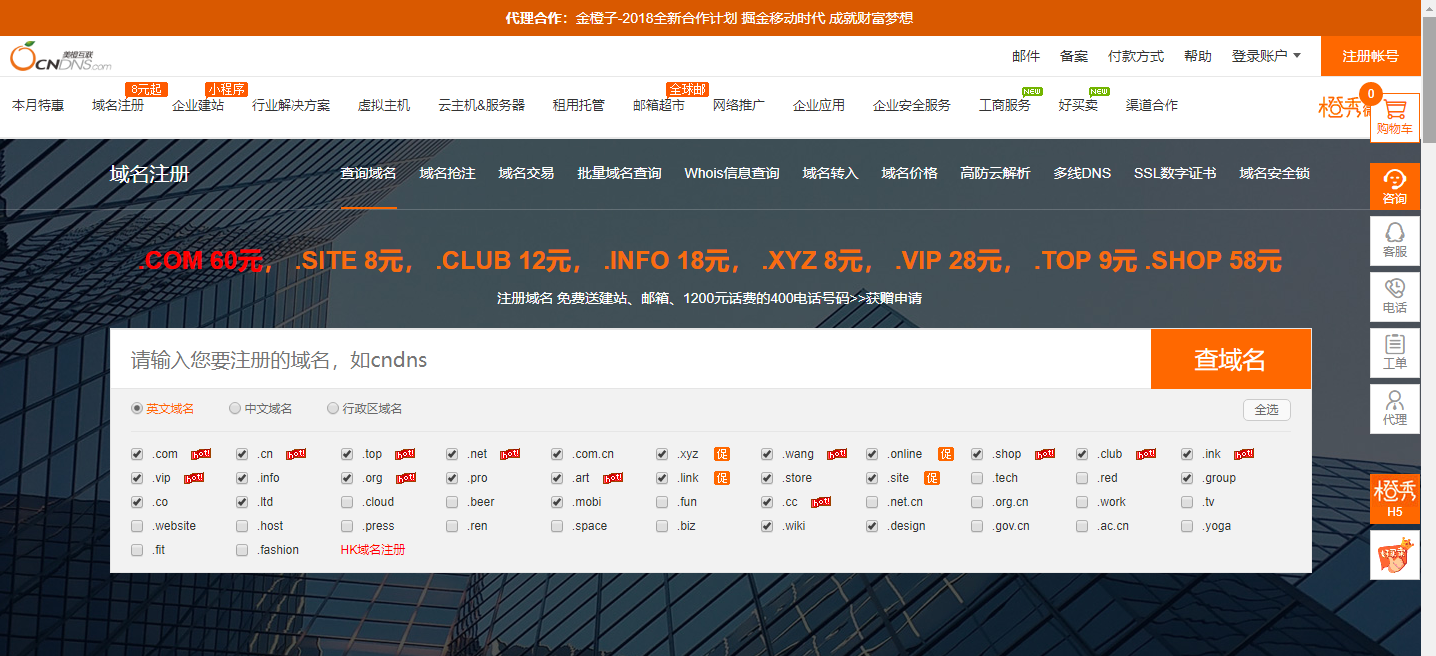Open the shopping cart icon
The width and height of the screenshot is (1436, 656).
pyautogui.click(x=1394, y=117)
